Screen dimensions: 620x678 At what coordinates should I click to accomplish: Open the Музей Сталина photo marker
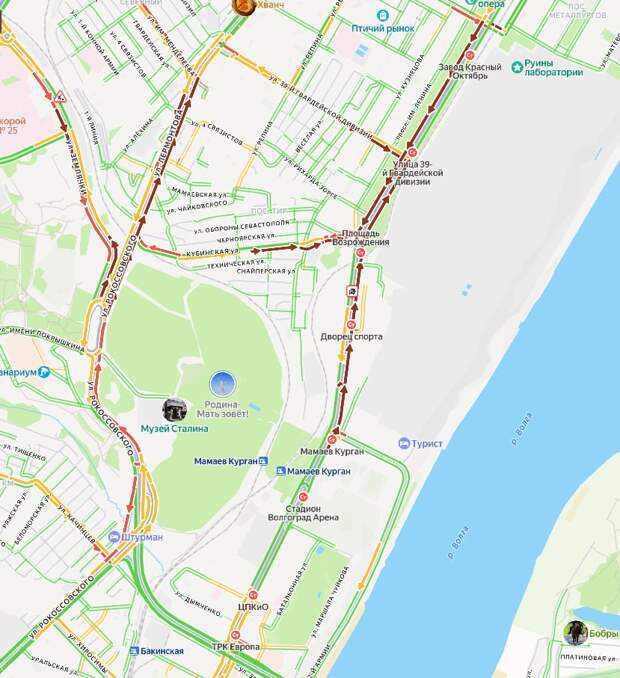click(x=175, y=410)
